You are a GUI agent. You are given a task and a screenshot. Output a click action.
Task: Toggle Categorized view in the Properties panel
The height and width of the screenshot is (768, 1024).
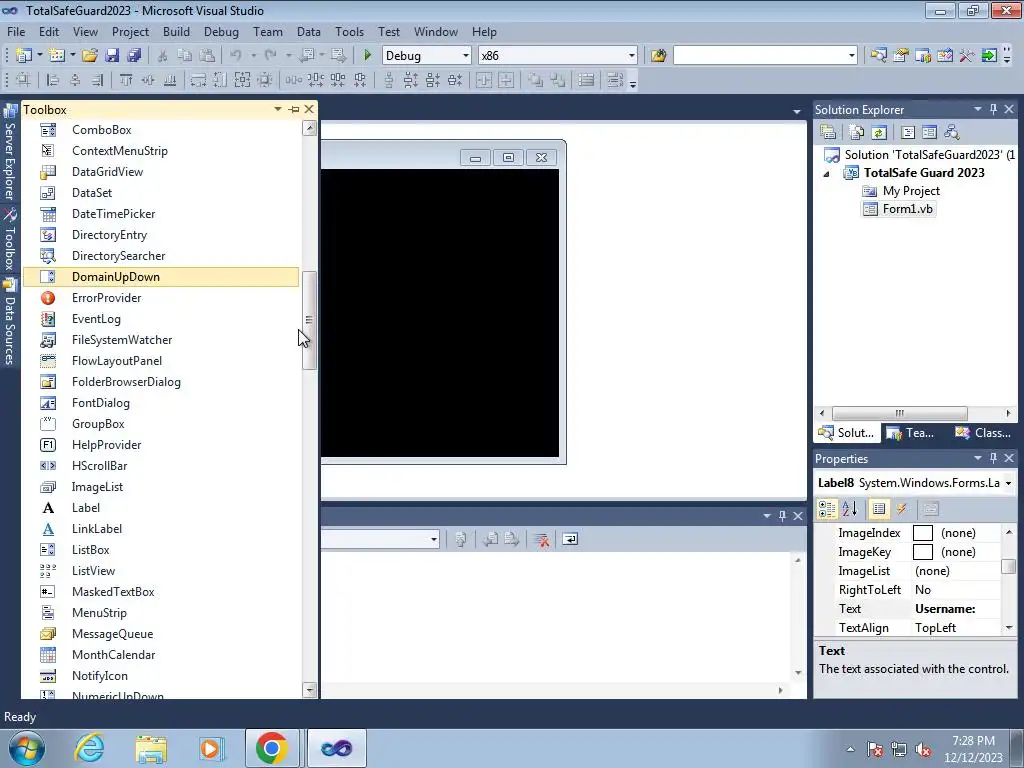(x=827, y=509)
